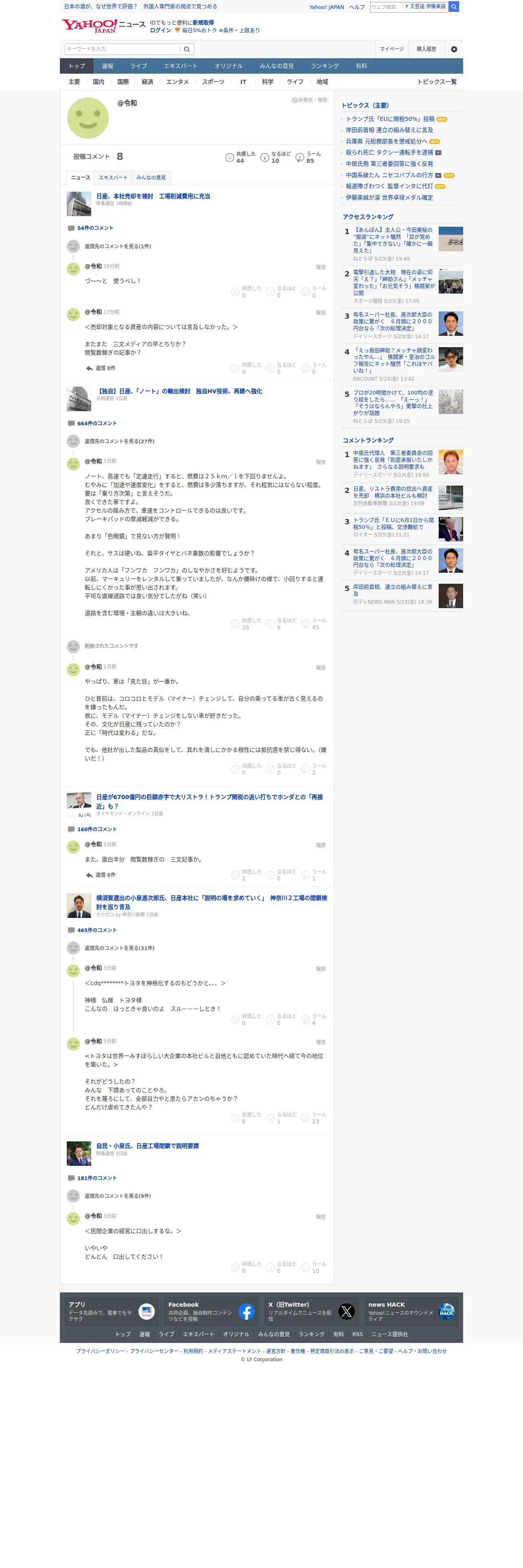Open topic トランプ氏「EUに関税50%」投稿
This screenshot has height=1568, width=523.
390,119
